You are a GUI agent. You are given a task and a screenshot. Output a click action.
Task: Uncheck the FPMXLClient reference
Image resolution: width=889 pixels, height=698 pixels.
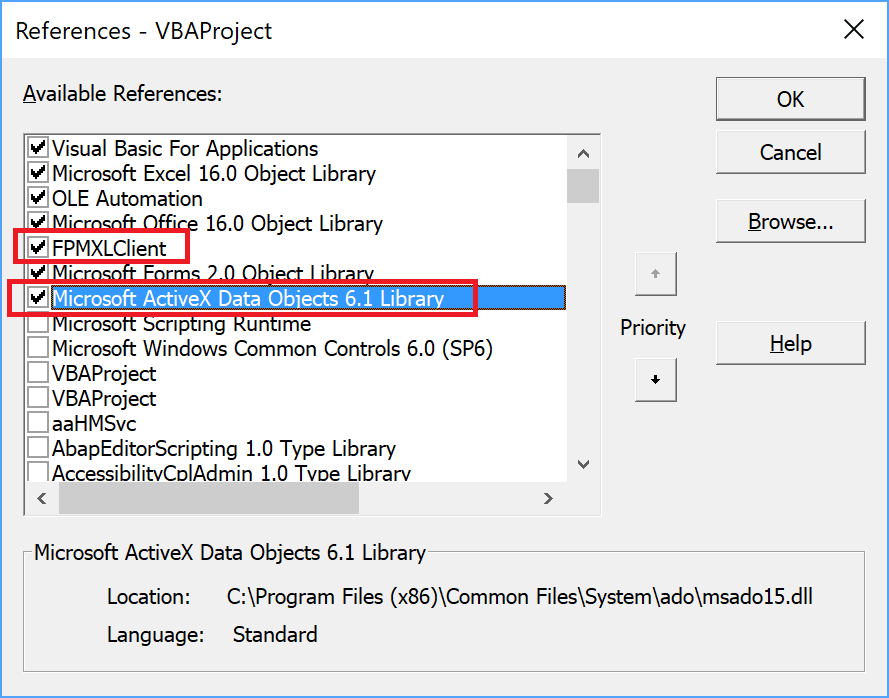36,248
